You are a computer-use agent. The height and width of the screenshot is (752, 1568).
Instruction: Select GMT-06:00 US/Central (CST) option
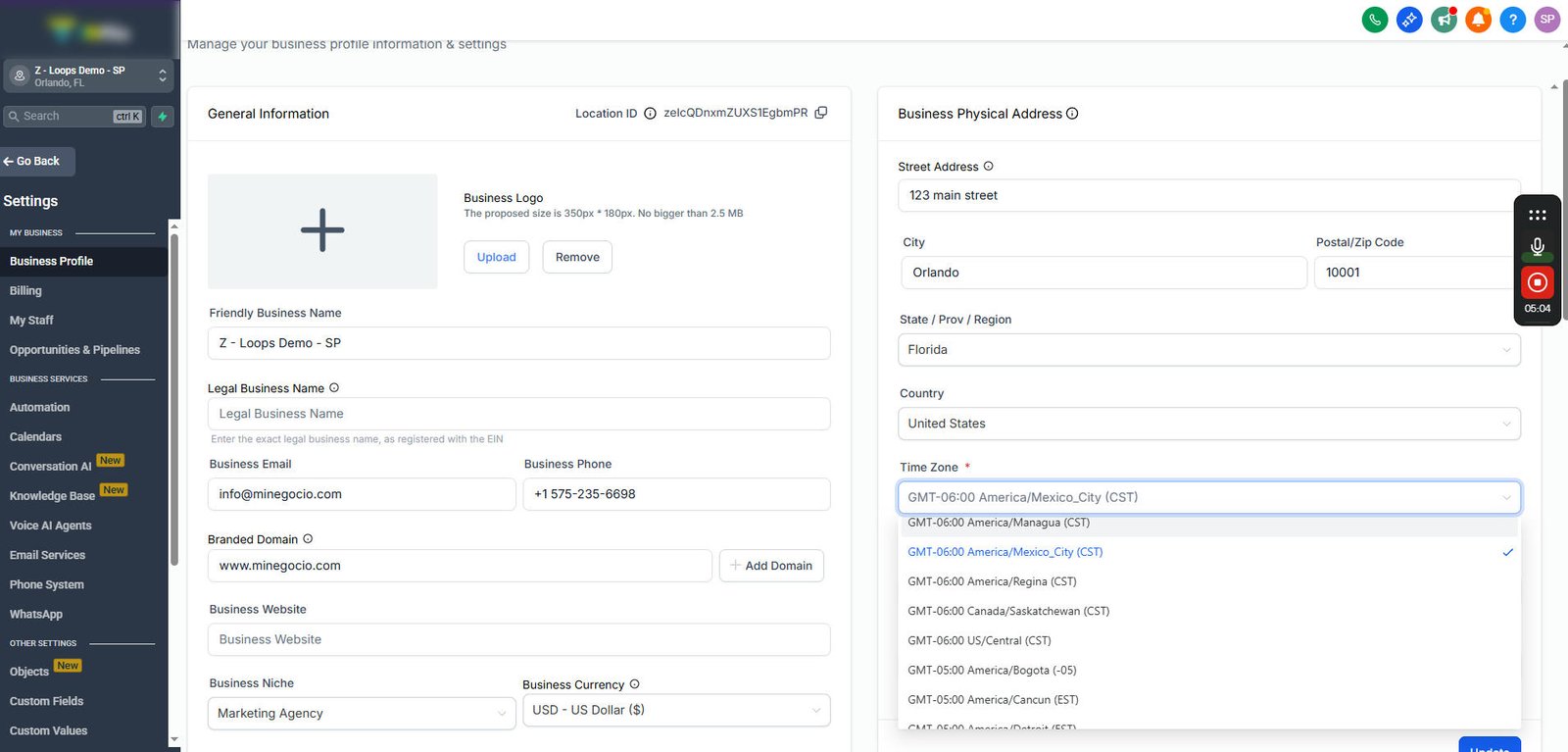pyautogui.click(x=1209, y=640)
